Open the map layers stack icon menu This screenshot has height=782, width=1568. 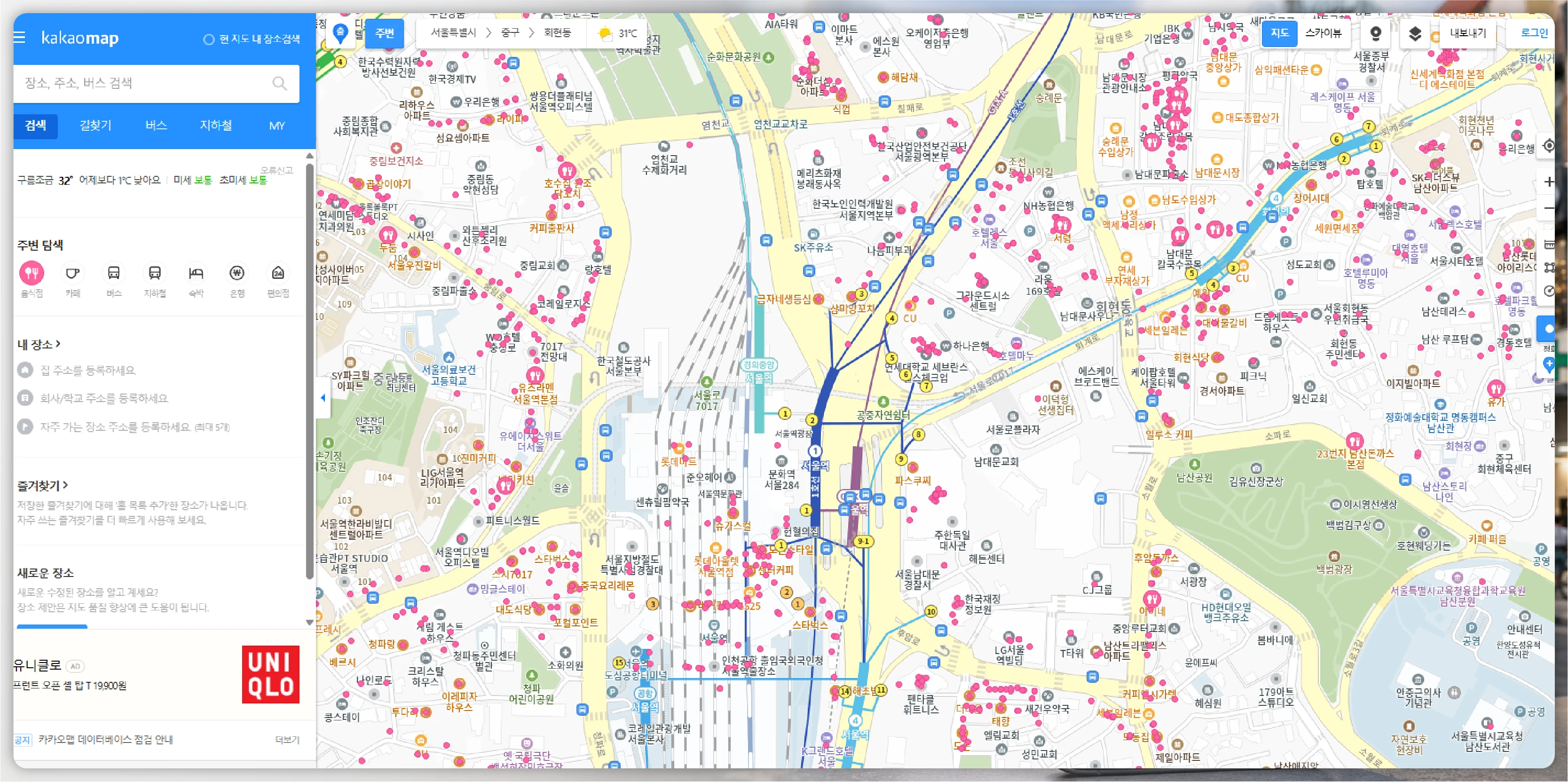pyautogui.click(x=1415, y=33)
